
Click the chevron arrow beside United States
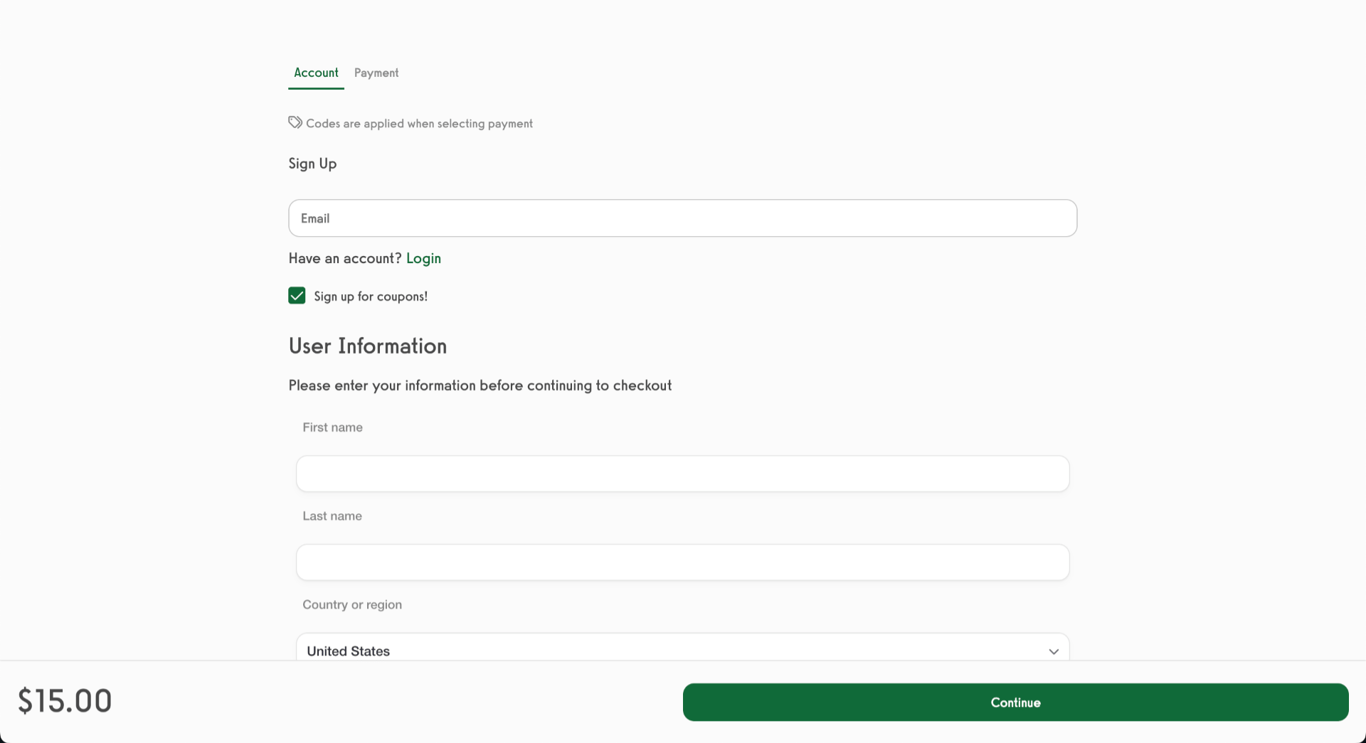click(x=1053, y=651)
